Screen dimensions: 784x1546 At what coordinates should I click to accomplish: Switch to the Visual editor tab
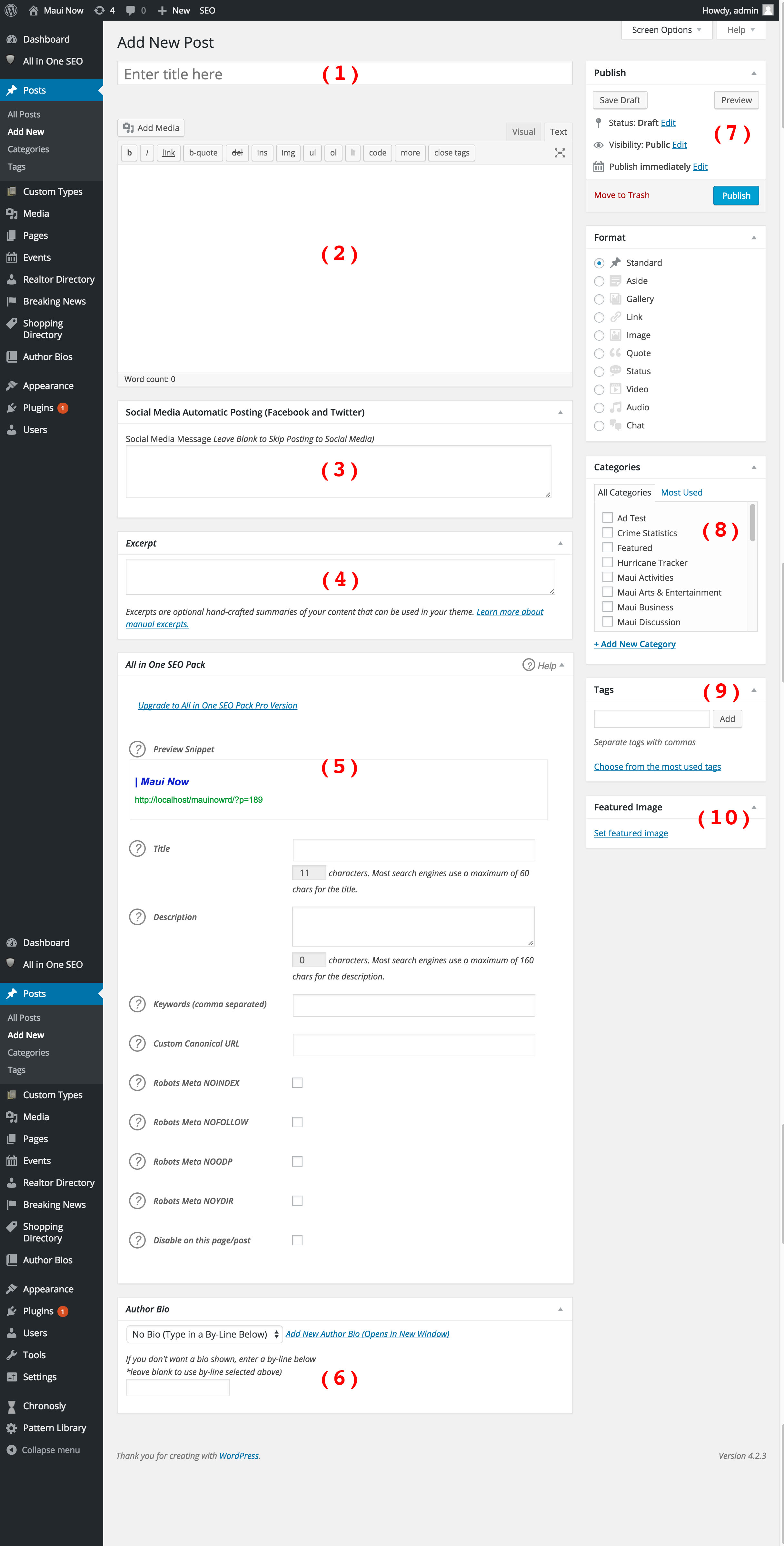(x=523, y=132)
